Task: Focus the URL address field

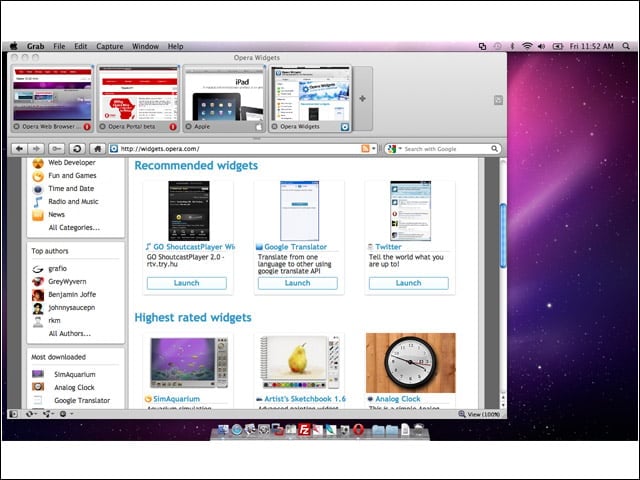Action: tap(239, 149)
